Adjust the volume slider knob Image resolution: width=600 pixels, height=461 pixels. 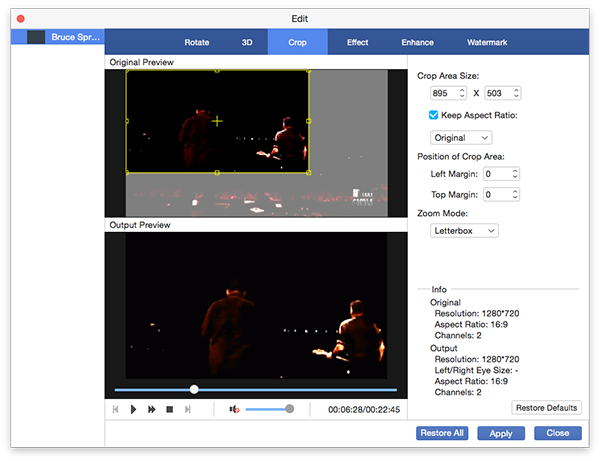tap(290, 409)
